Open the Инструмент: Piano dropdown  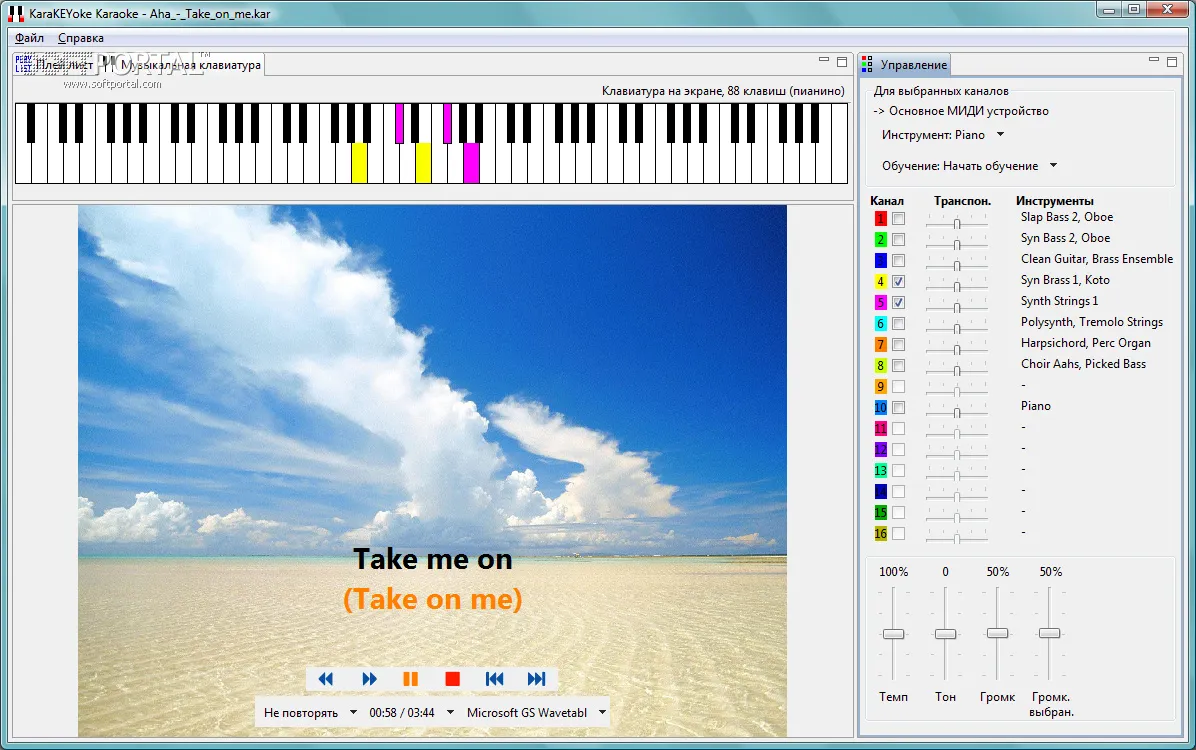[x=943, y=135]
